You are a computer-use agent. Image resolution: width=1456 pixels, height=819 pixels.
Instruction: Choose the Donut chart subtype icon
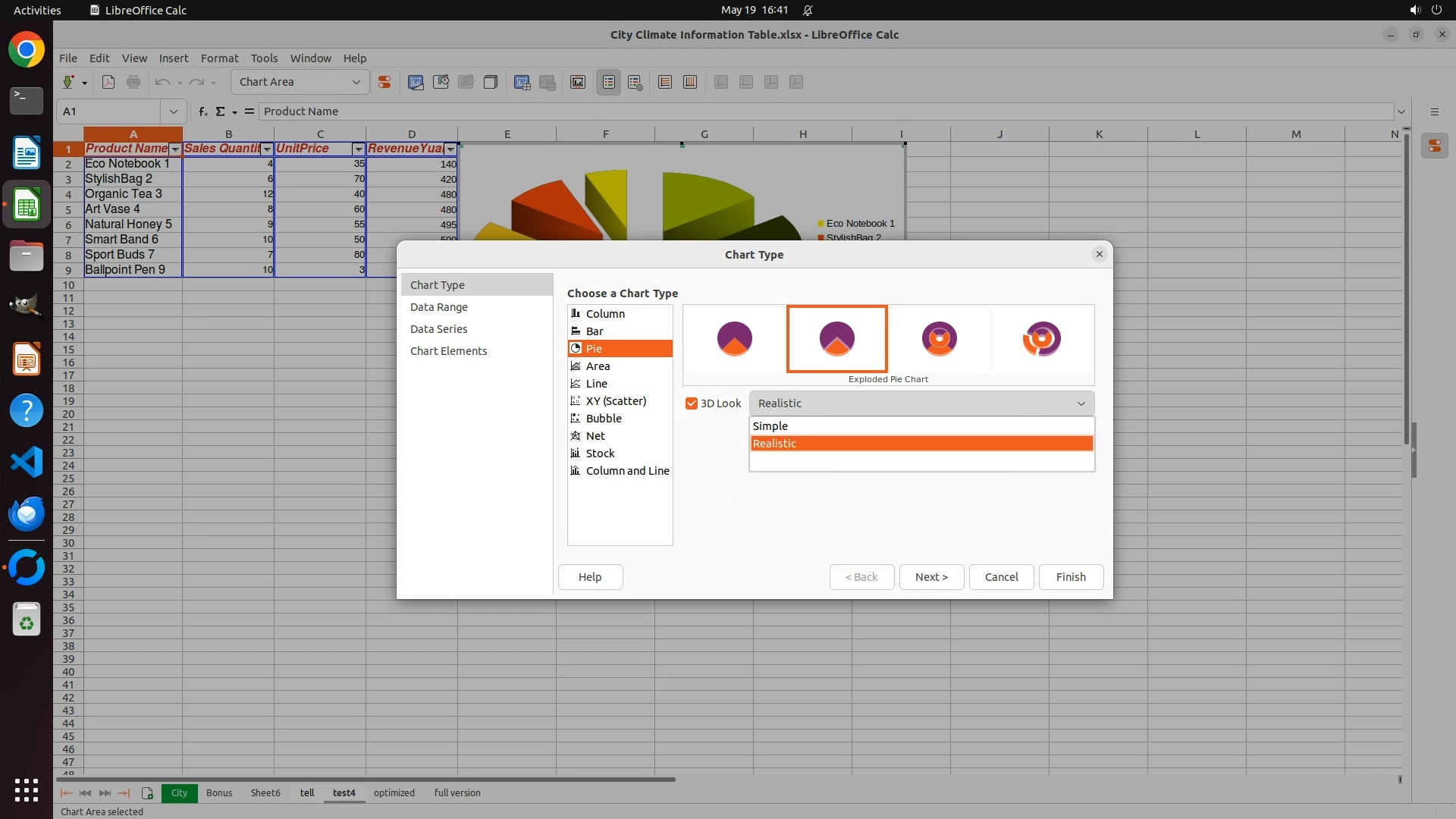point(939,338)
